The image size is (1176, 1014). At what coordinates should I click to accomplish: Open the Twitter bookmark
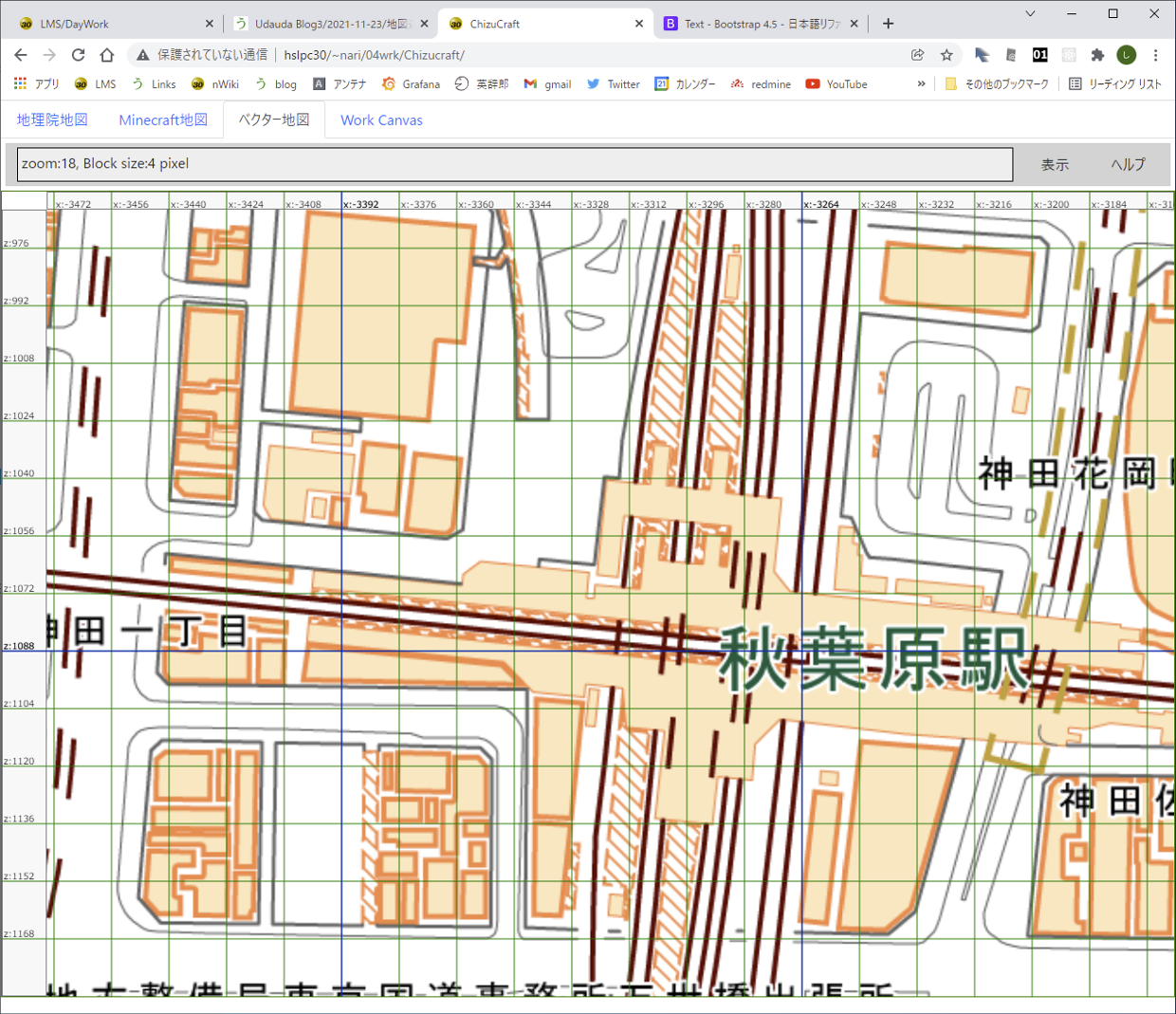(613, 84)
